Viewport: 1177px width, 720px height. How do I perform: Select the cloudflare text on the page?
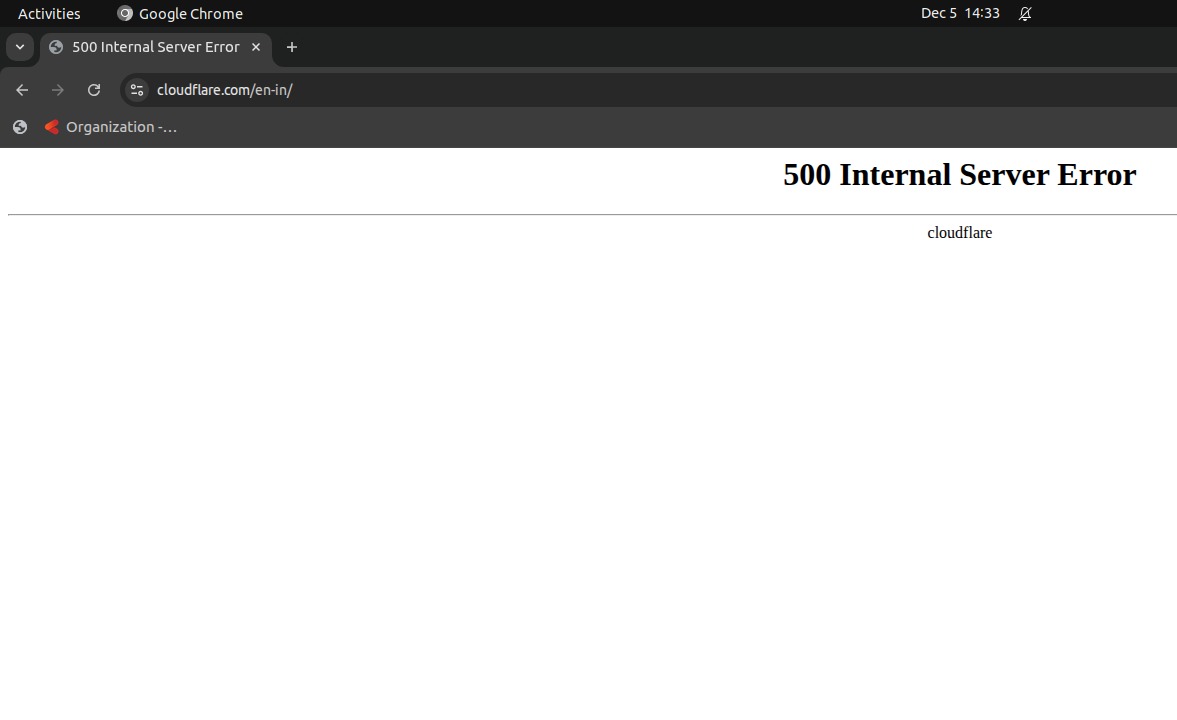point(959,232)
